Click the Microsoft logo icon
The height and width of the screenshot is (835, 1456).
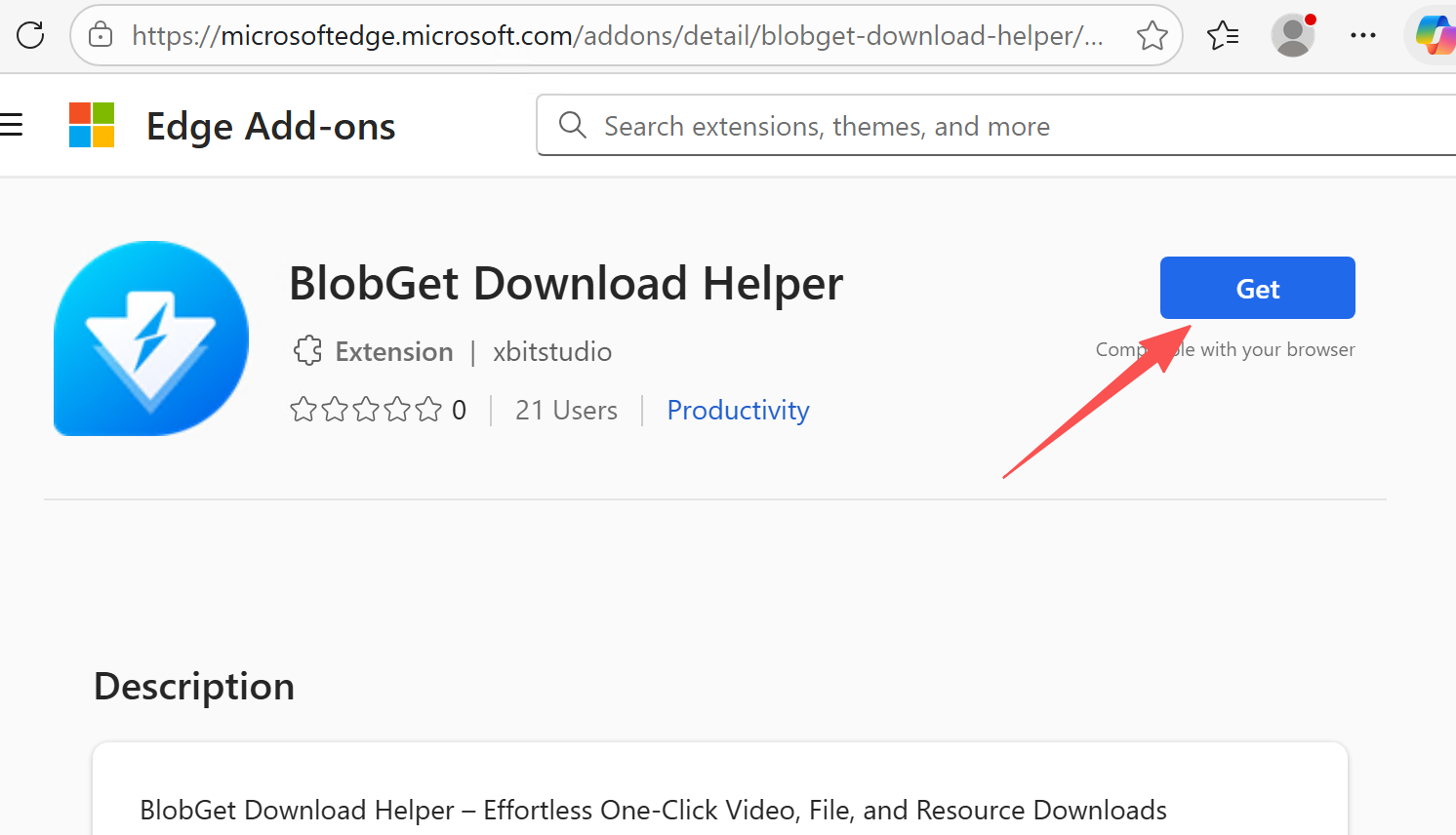pyautogui.click(x=92, y=125)
